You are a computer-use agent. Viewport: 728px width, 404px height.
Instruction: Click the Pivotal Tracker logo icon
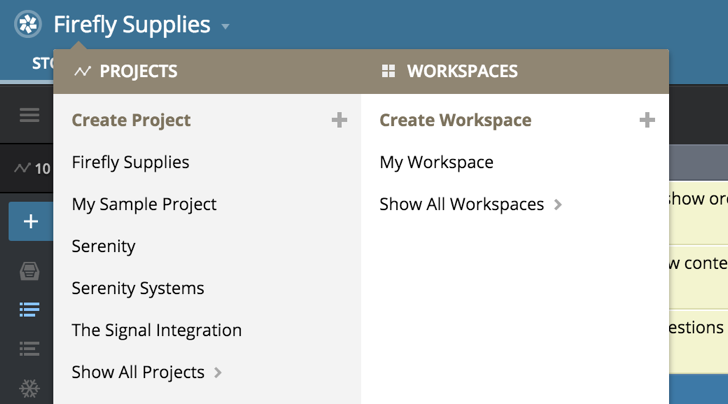[28, 24]
